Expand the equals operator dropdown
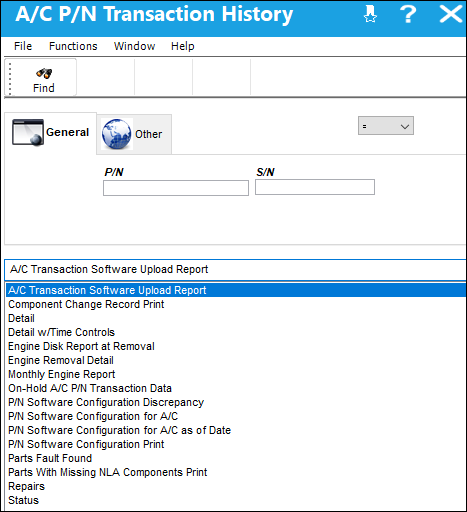 (386, 126)
